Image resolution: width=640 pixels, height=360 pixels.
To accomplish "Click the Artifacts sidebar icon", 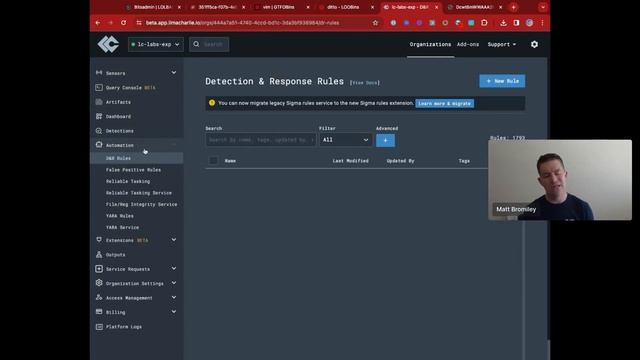I will 99,102.
